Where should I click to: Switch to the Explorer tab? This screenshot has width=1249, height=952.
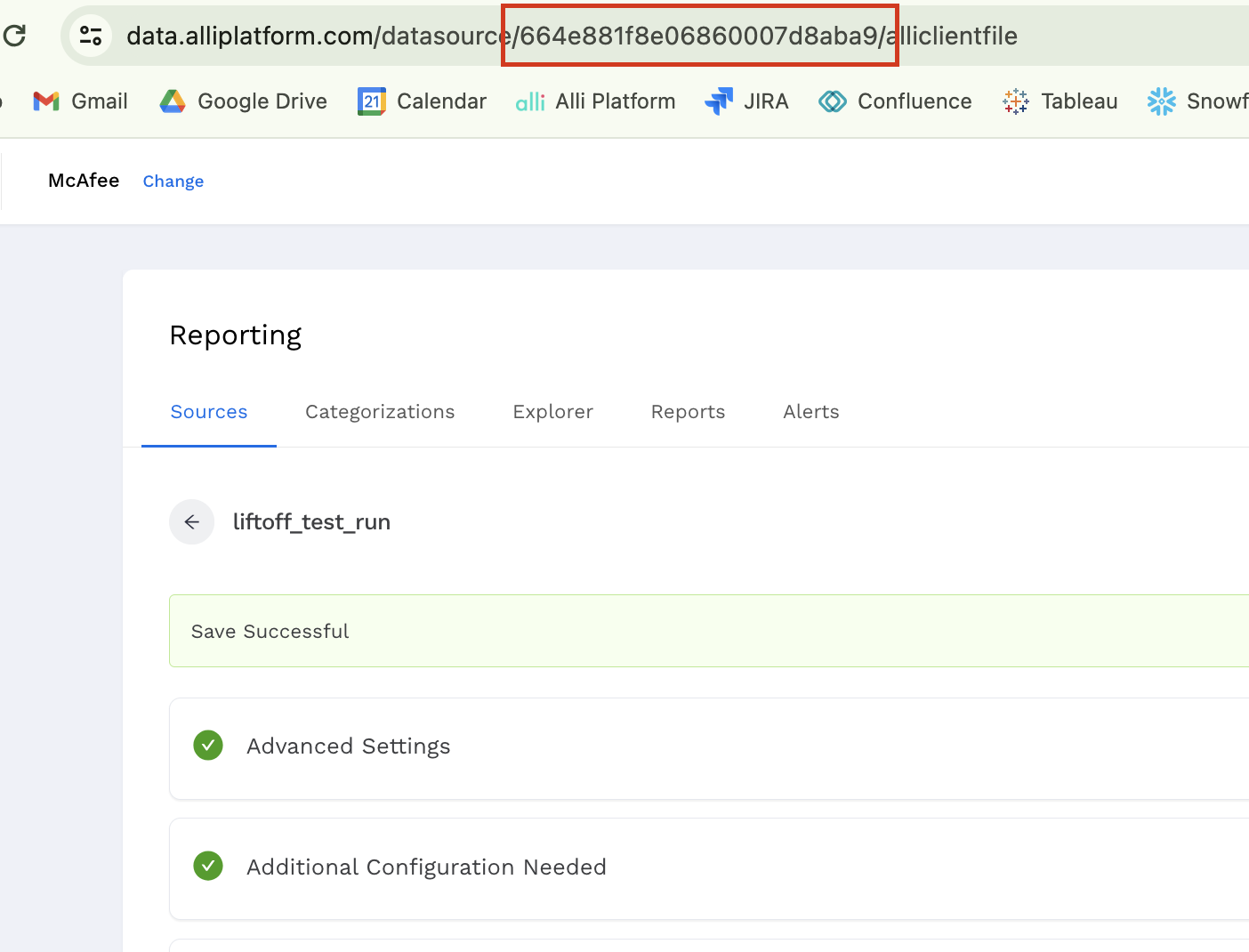tap(552, 412)
